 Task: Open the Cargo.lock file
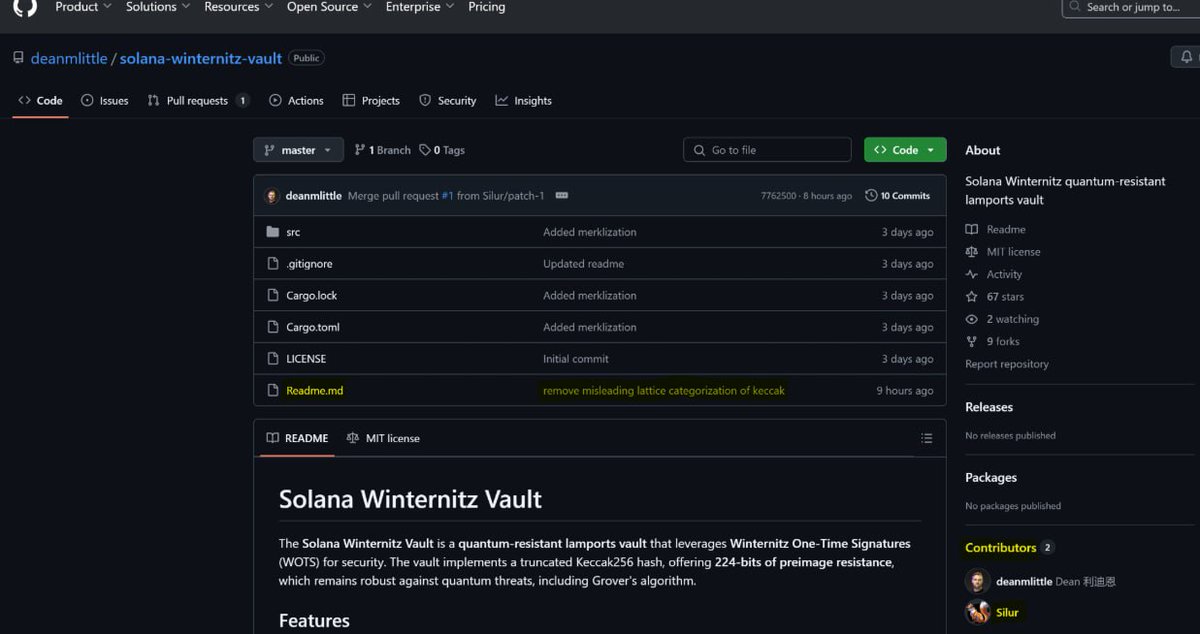click(312, 296)
